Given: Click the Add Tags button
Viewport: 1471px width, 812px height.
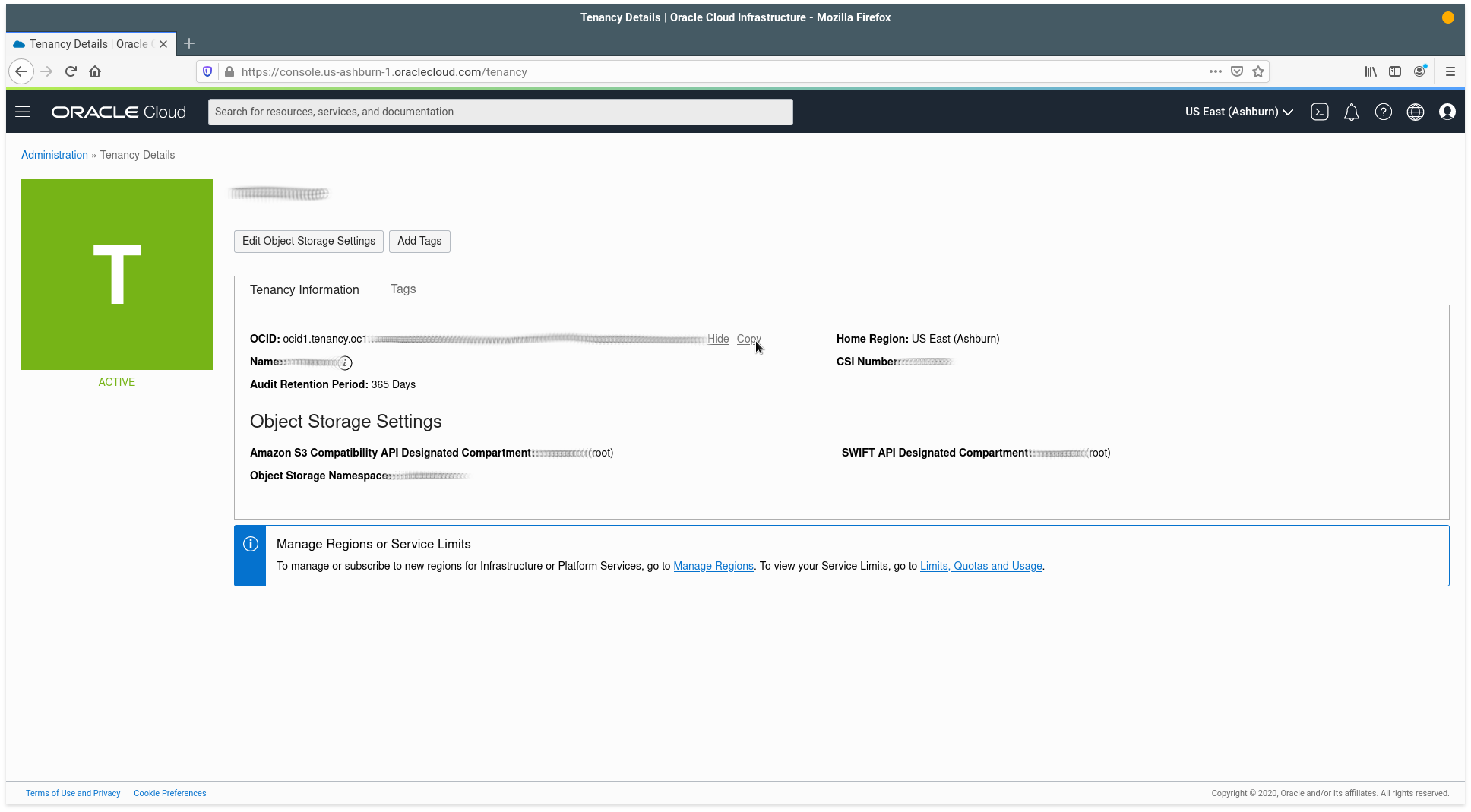Looking at the screenshot, I should 419,241.
